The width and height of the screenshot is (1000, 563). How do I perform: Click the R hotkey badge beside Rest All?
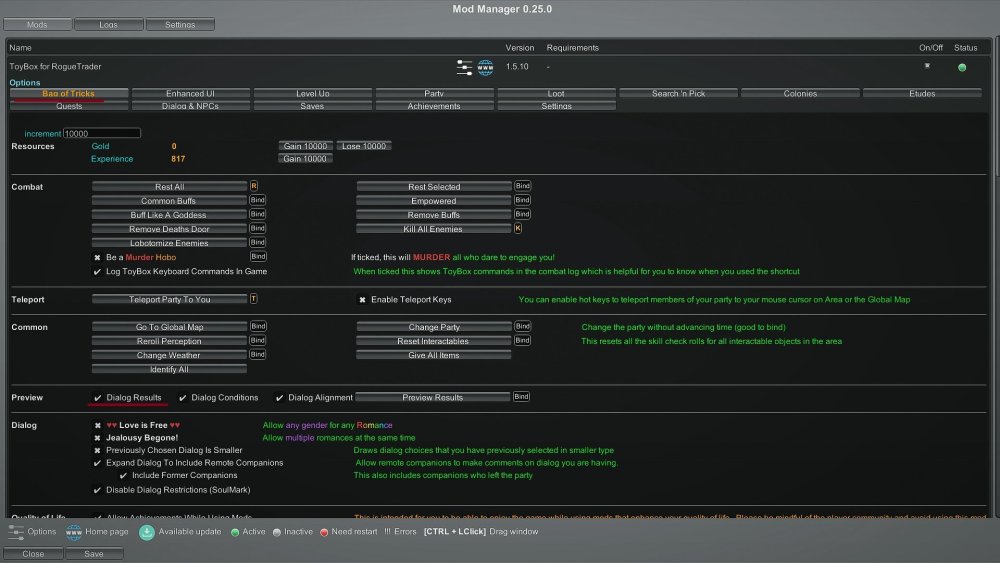(253, 186)
